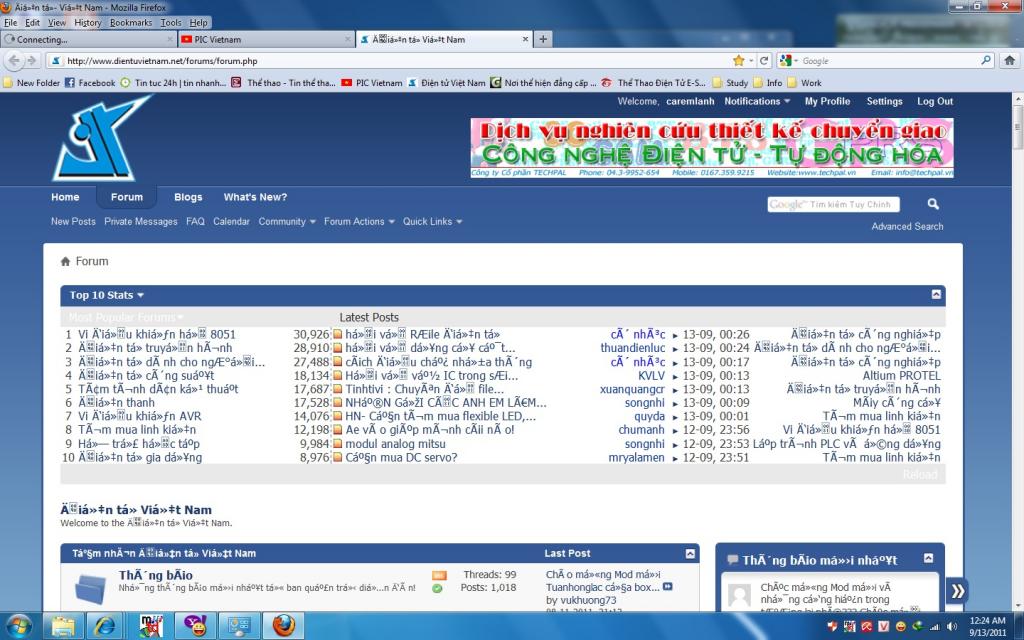1024x640 pixels.
Task: Open the Info bookmarks folder
Action: 768,83
